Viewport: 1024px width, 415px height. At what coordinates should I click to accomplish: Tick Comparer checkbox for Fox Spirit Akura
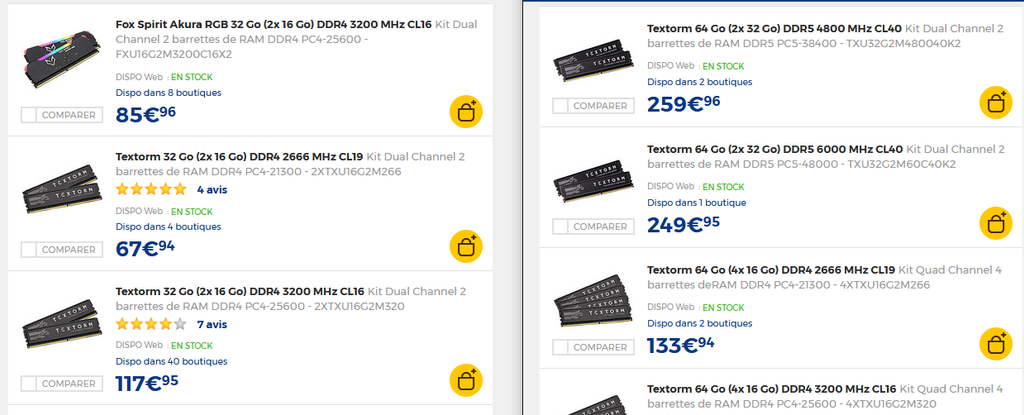coord(29,115)
